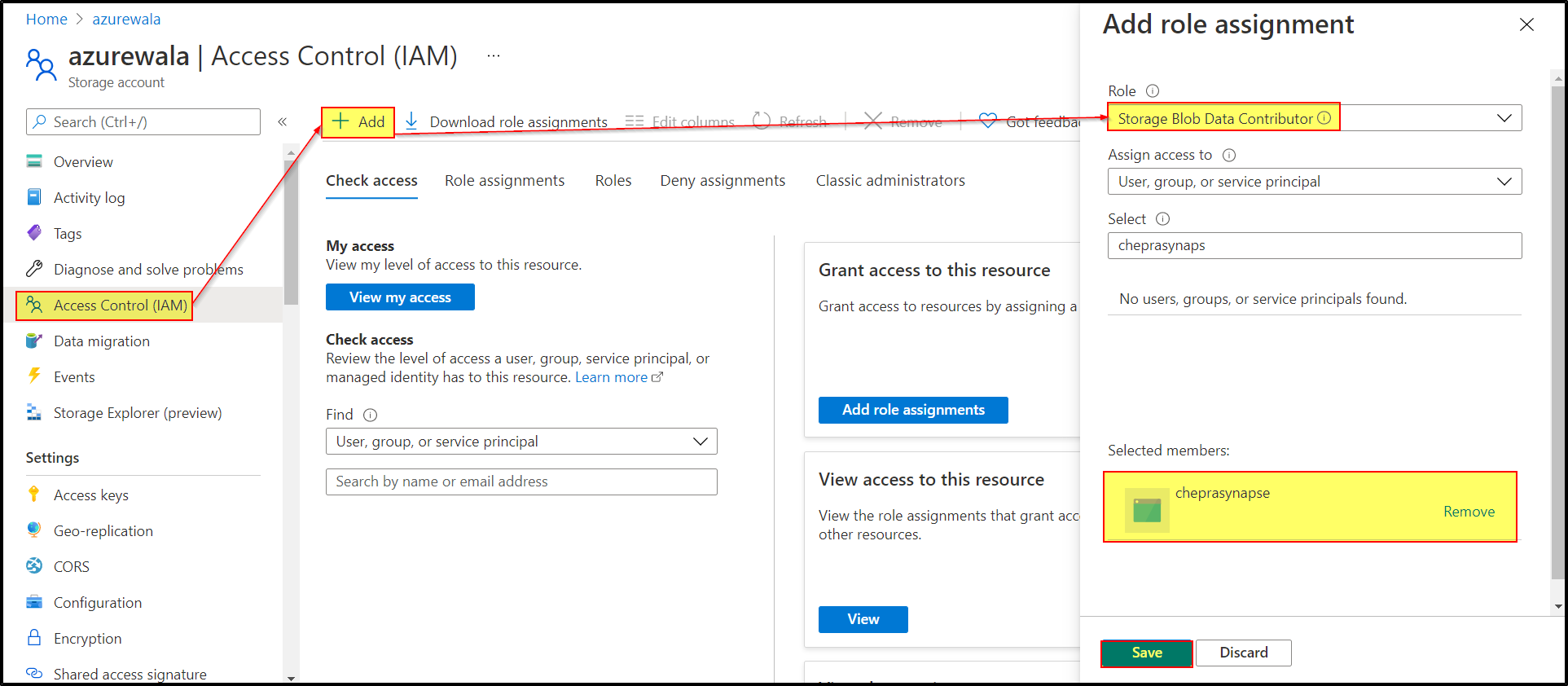Screen dimensions: 1568x686
Task: Click Remove in the toolbar
Action: (903, 122)
